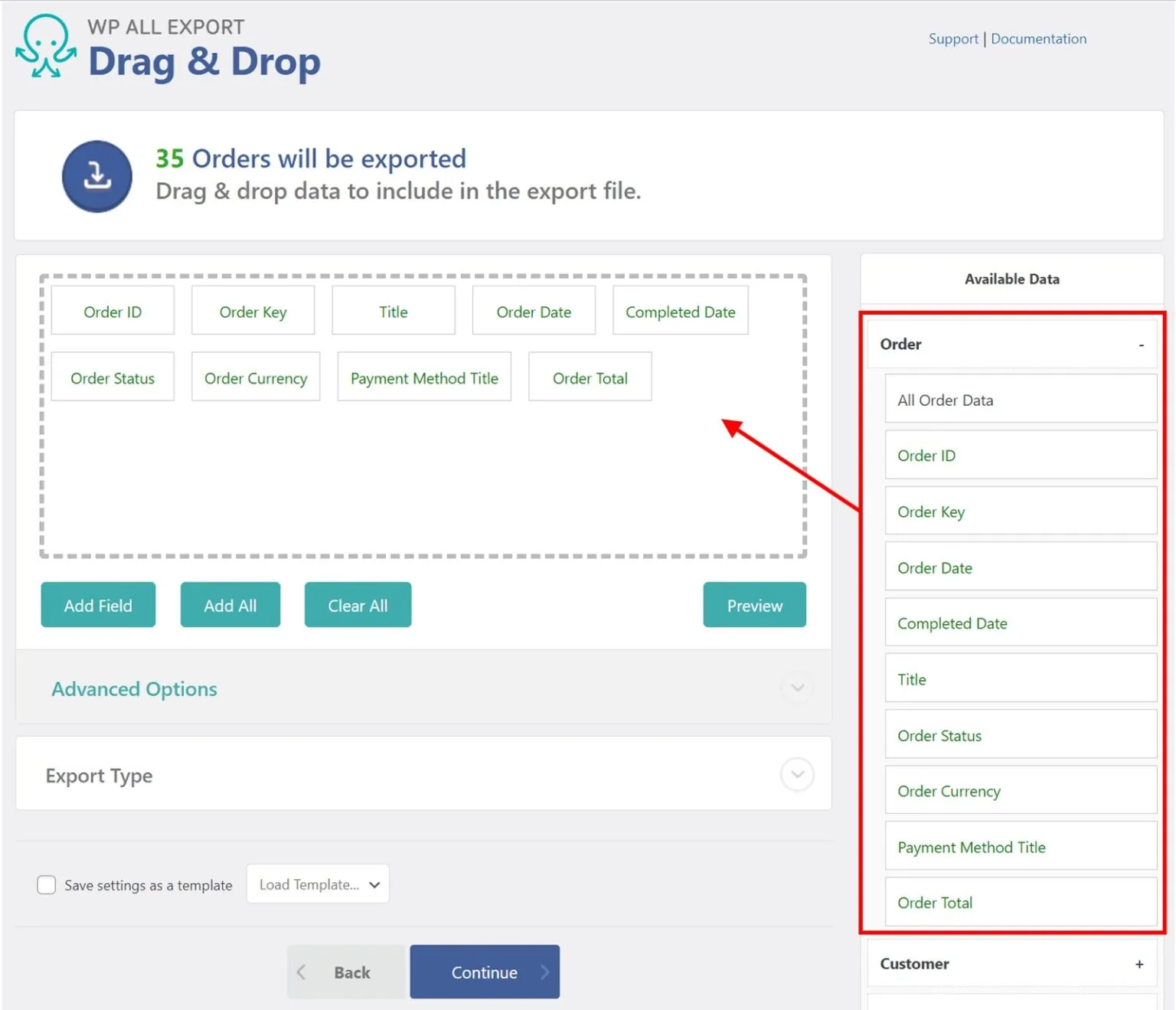Collapse the Order section using minus icon

(x=1141, y=345)
